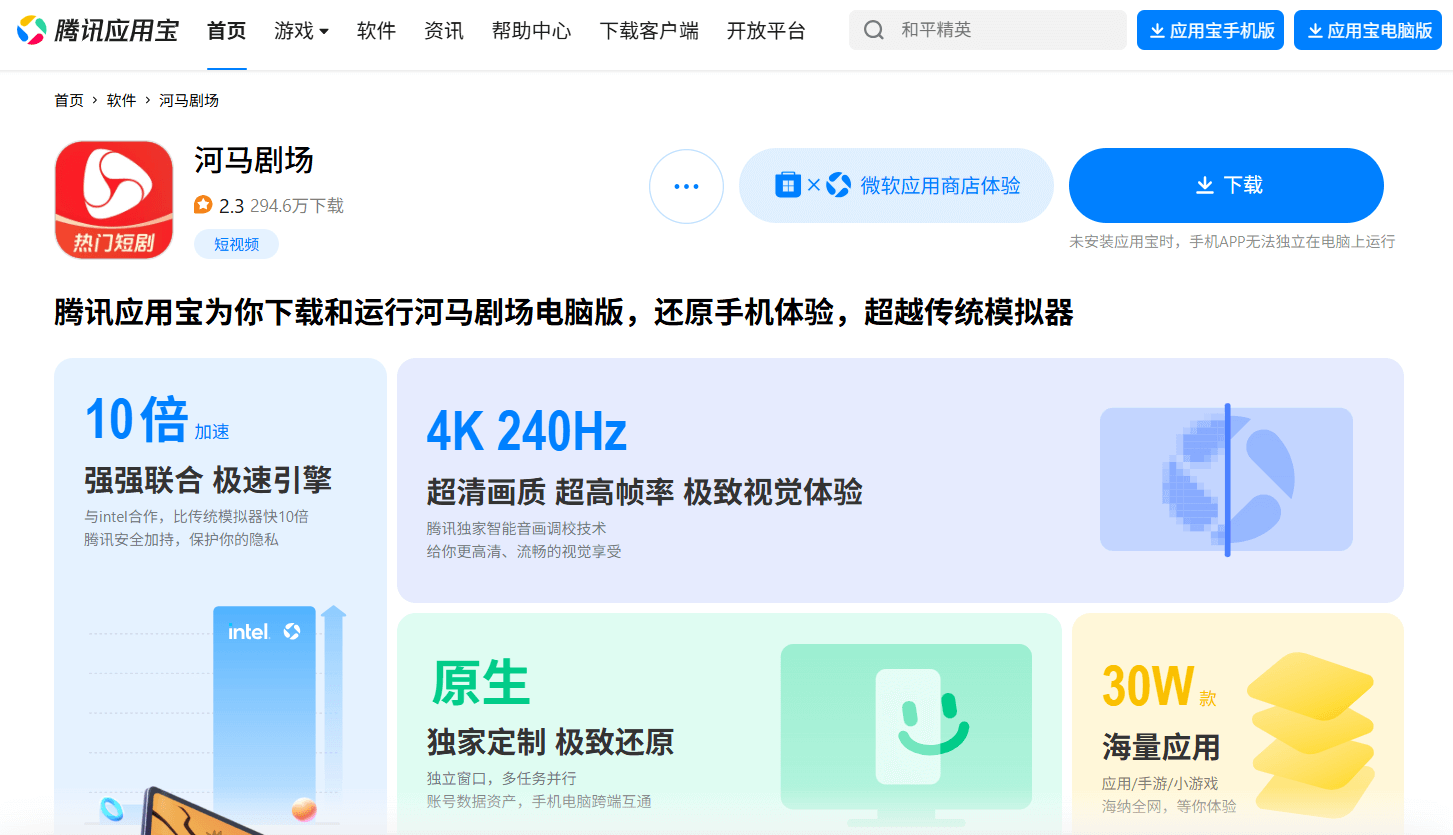Image resolution: width=1453 pixels, height=835 pixels.
Task: Click the orange rating badge icon
Action: [203, 205]
